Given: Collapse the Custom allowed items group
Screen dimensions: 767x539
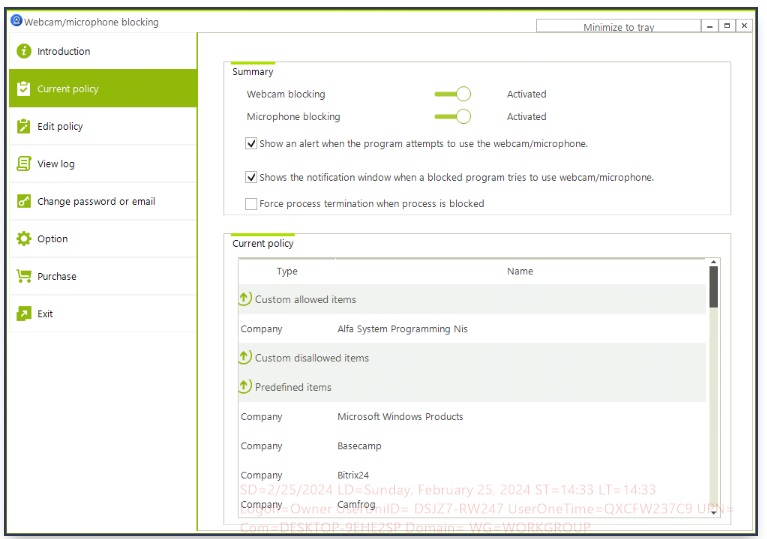Looking at the screenshot, I should [x=245, y=299].
